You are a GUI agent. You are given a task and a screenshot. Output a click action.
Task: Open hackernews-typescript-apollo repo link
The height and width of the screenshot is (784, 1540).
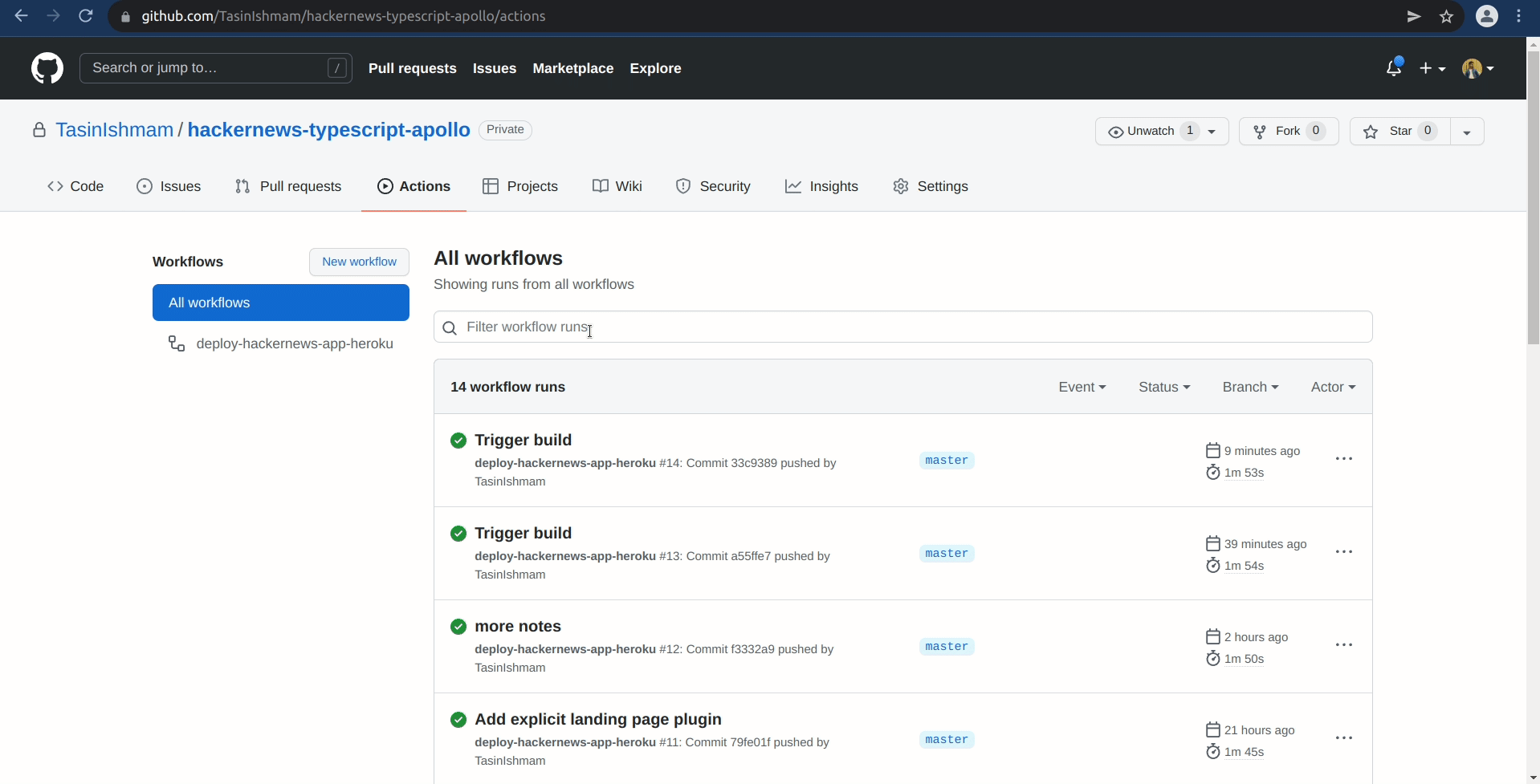point(329,130)
